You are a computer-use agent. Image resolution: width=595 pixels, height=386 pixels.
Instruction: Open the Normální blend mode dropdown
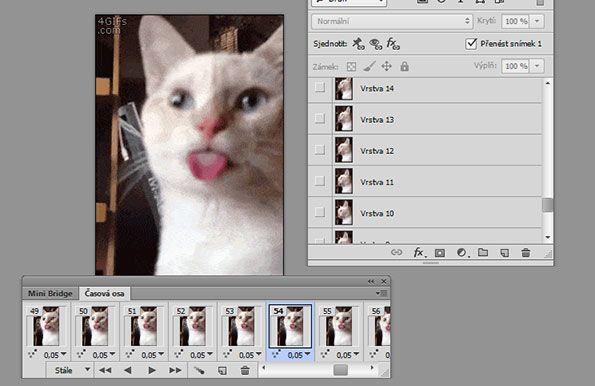[x=392, y=21]
